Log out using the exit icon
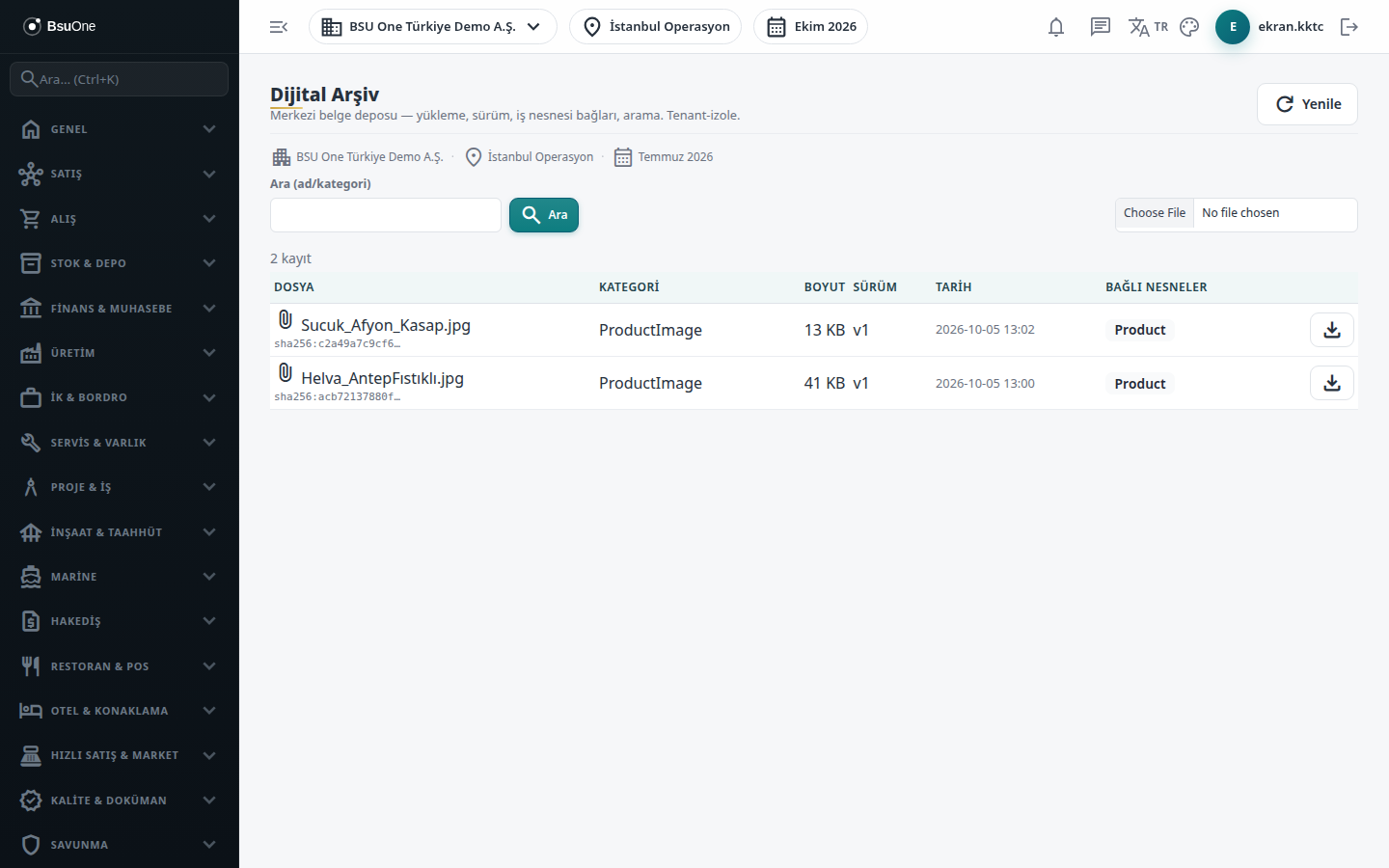This screenshot has height=868, width=1389. pyautogui.click(x=1349, y=27)
